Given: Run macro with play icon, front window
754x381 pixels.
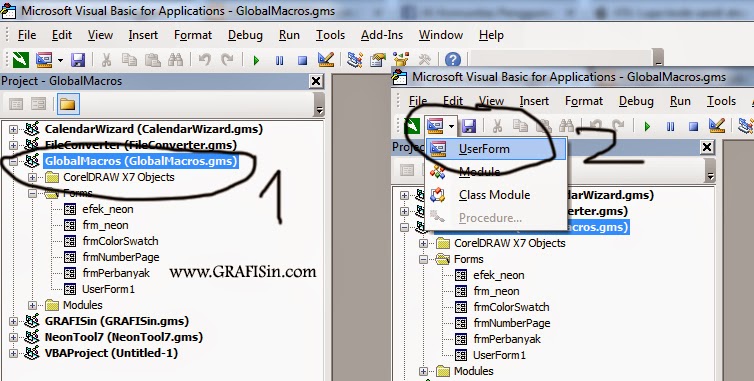Looking at the screenshot, I should (x=647, y=127).
